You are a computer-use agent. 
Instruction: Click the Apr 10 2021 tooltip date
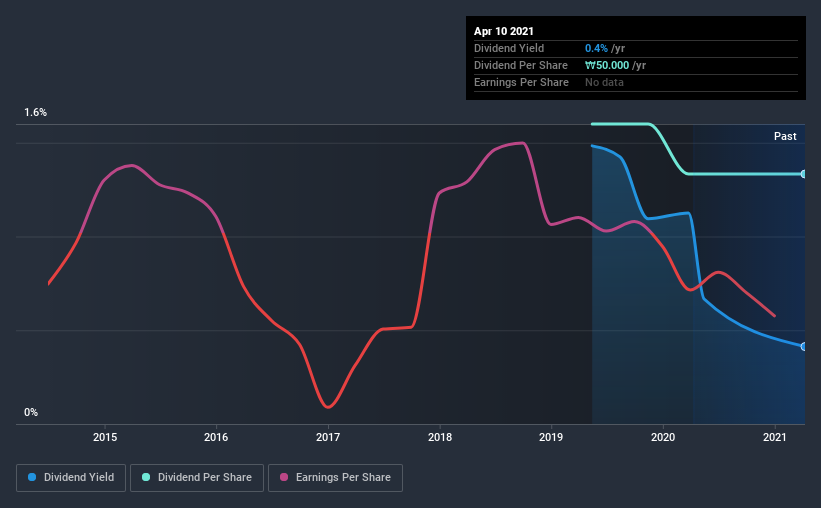coord(504,31)
